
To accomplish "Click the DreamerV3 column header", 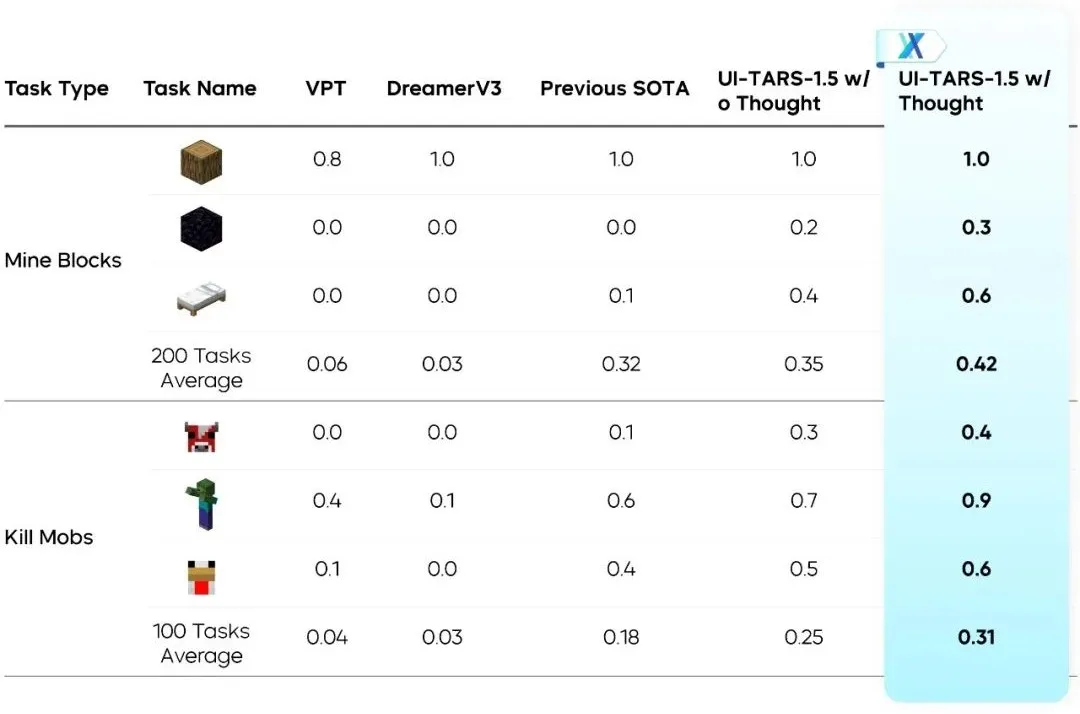I will [x=444, y=89].
